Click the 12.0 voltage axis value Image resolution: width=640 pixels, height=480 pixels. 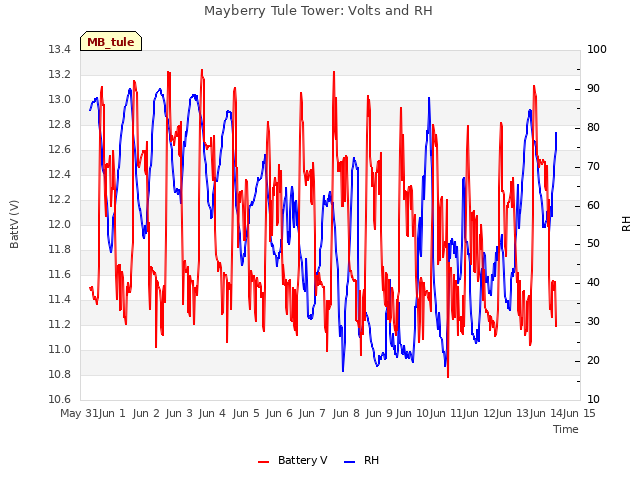pyautogui.click(x=60, y=224)
